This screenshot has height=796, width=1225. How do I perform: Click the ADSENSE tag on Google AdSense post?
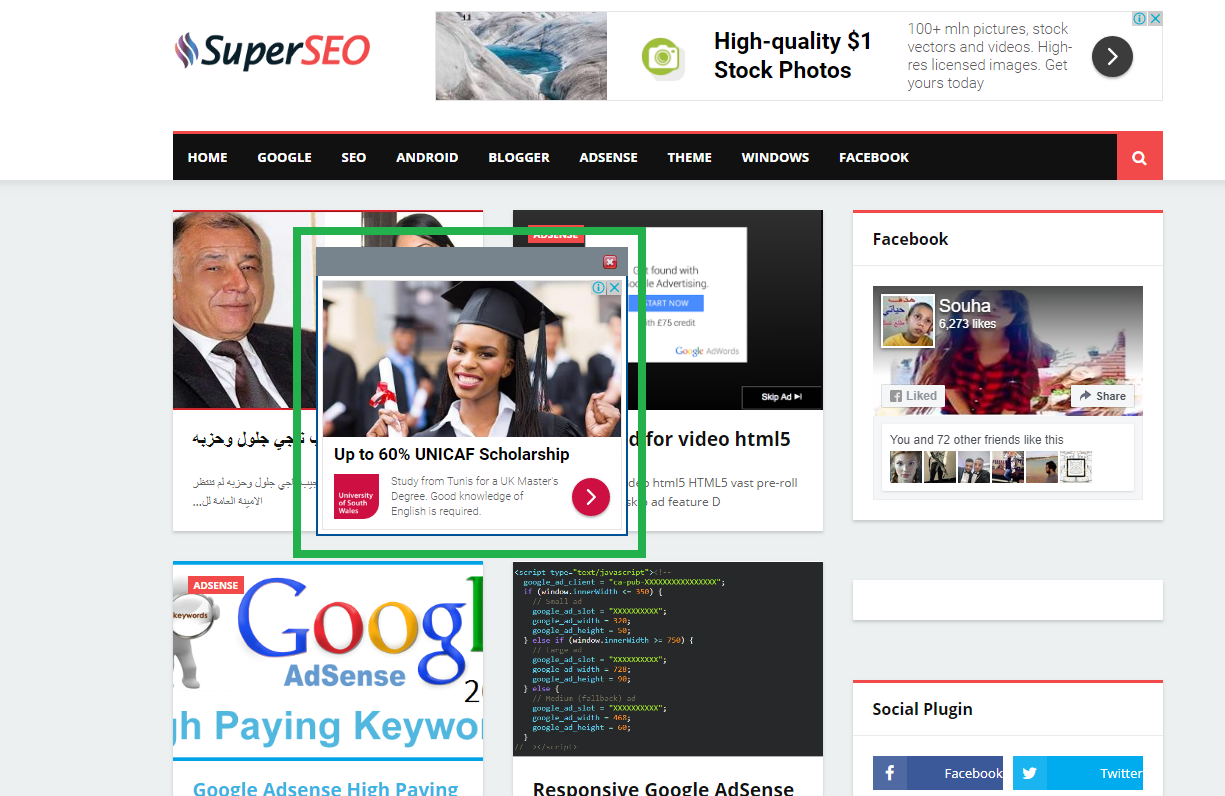(216, 585)
